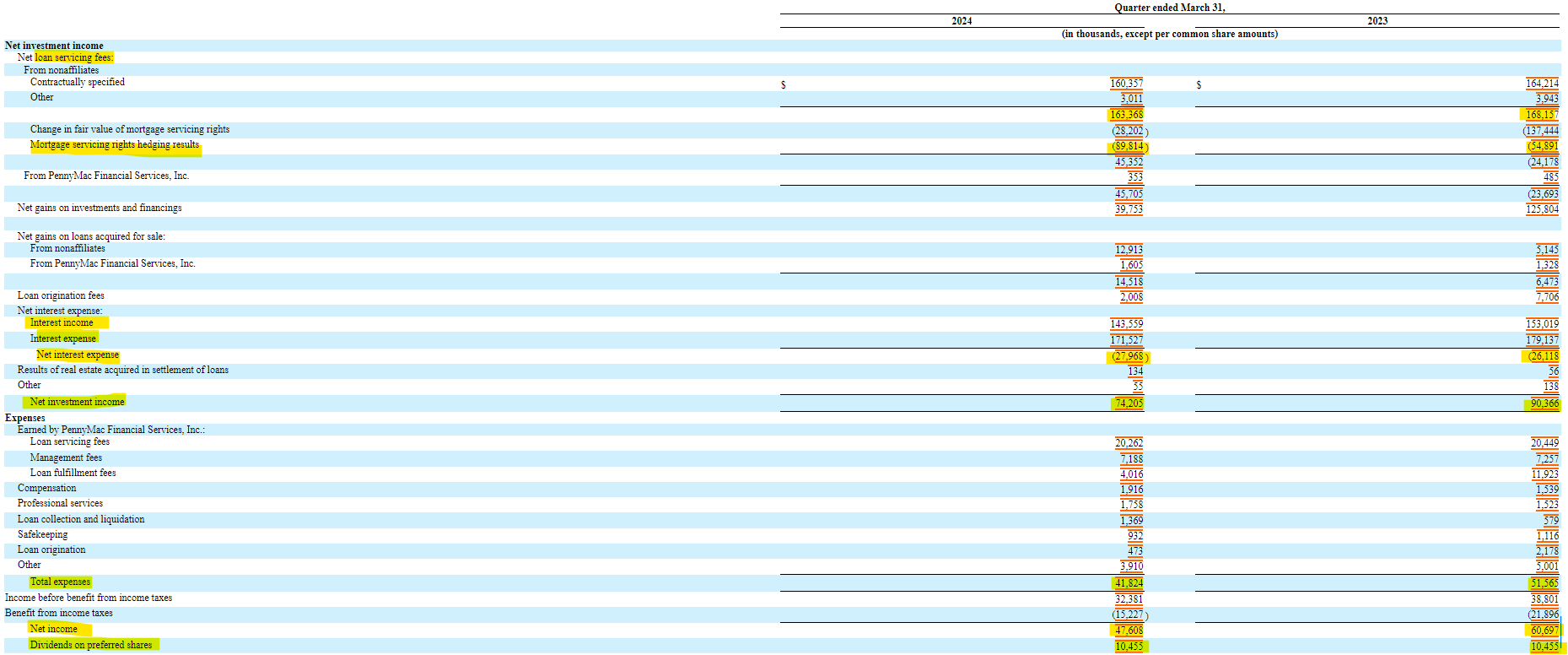Select the 160,357 value for 2024
This screenshot has height=655, width=1568.
1127,84
